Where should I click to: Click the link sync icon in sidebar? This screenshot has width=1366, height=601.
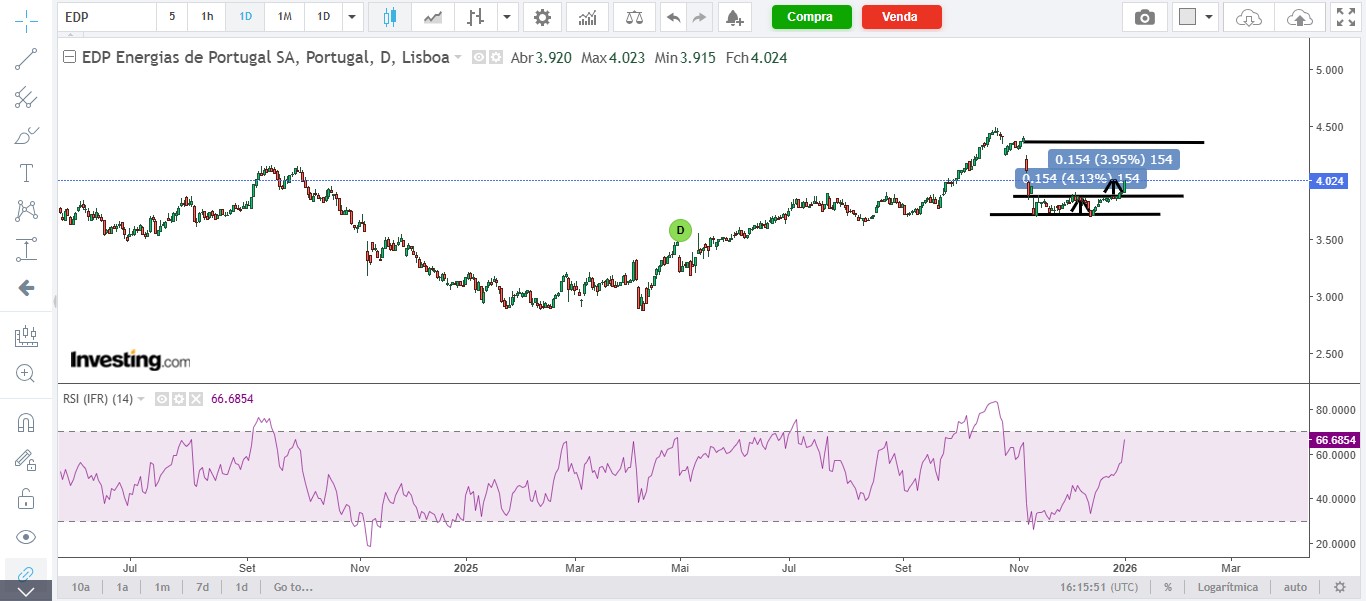[x=27, y=573]
